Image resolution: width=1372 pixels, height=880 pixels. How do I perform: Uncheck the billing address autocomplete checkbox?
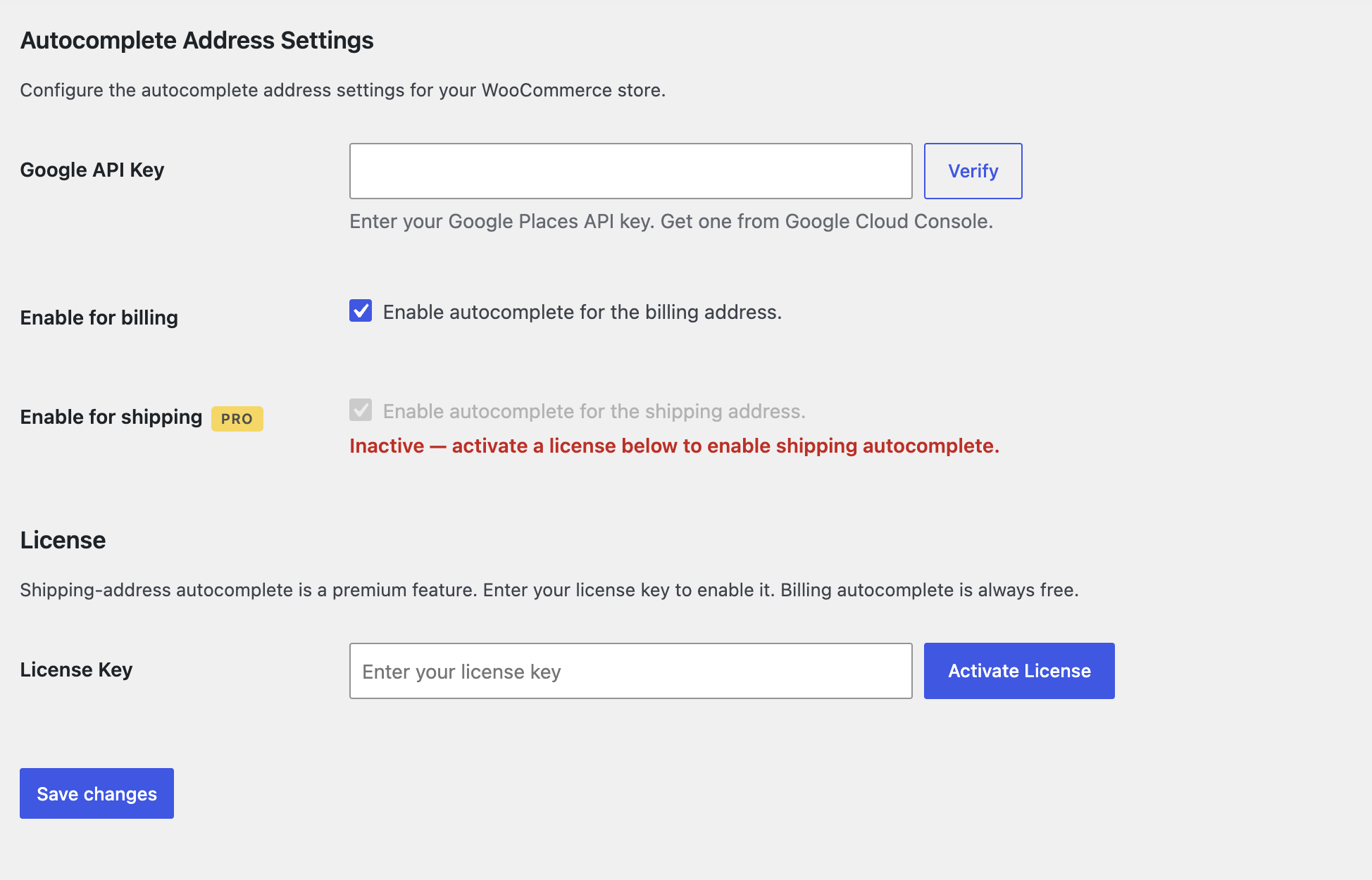coord(361,310)
